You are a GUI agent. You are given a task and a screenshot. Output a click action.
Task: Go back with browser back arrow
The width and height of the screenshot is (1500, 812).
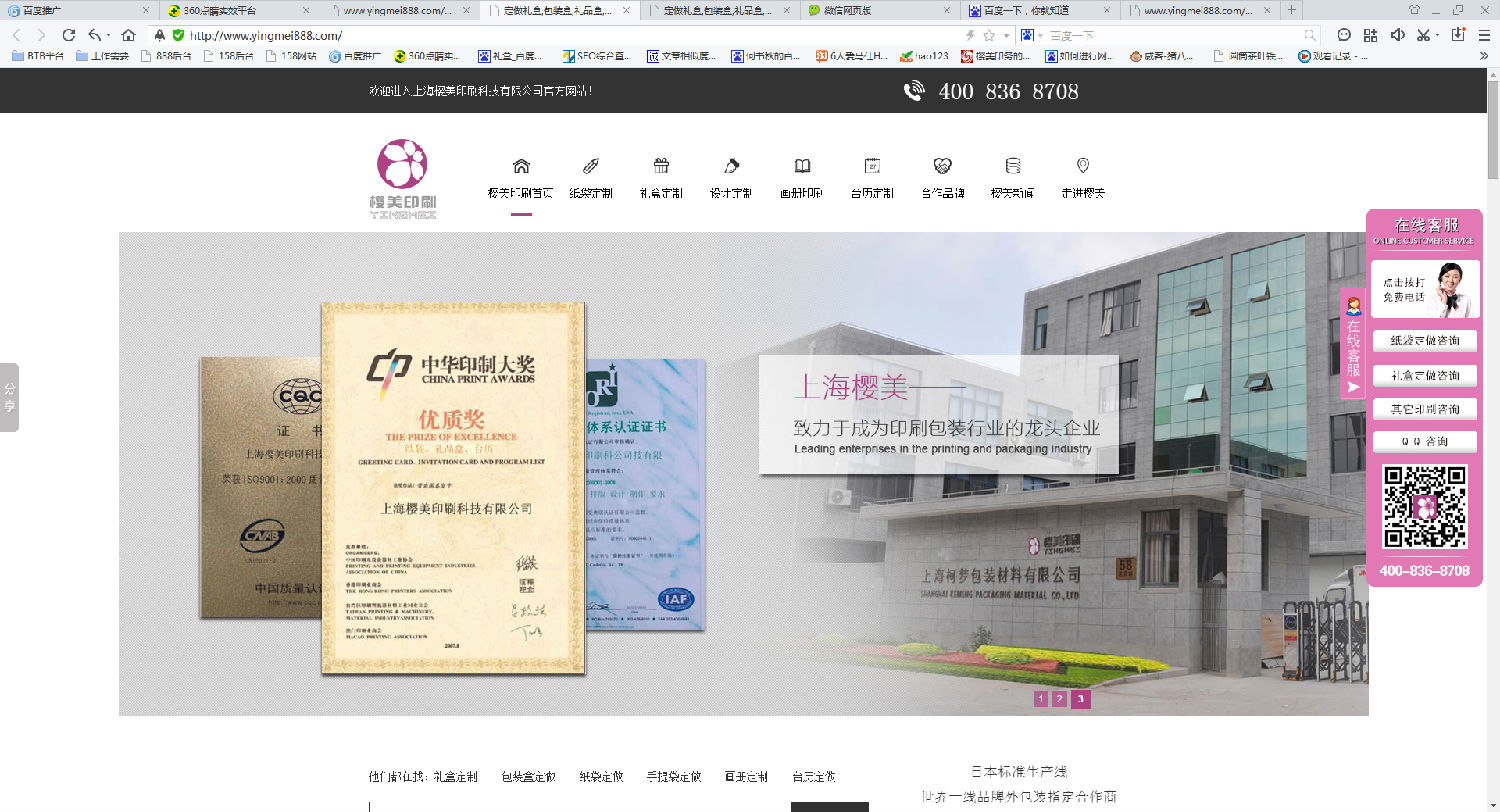[x=17, y=35]
